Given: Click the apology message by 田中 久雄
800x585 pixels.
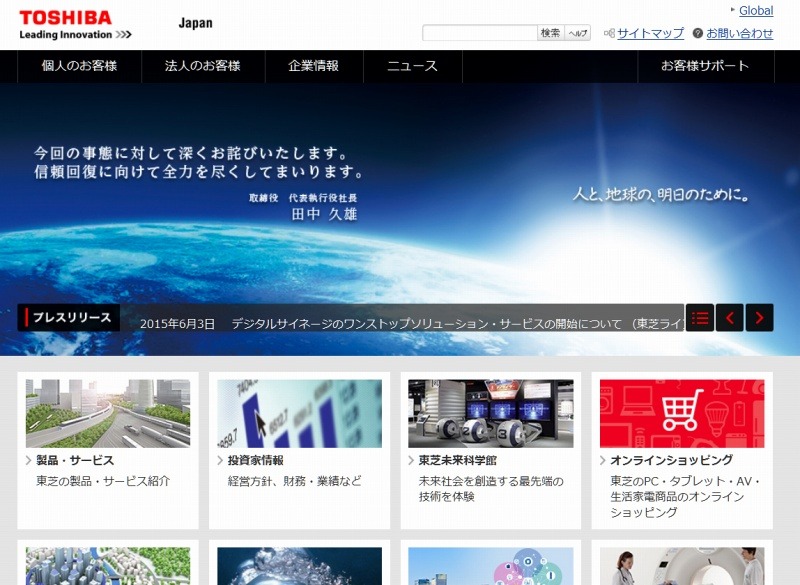Looking at the screenshot, I should pyautogui.click(x=198, y=184).
